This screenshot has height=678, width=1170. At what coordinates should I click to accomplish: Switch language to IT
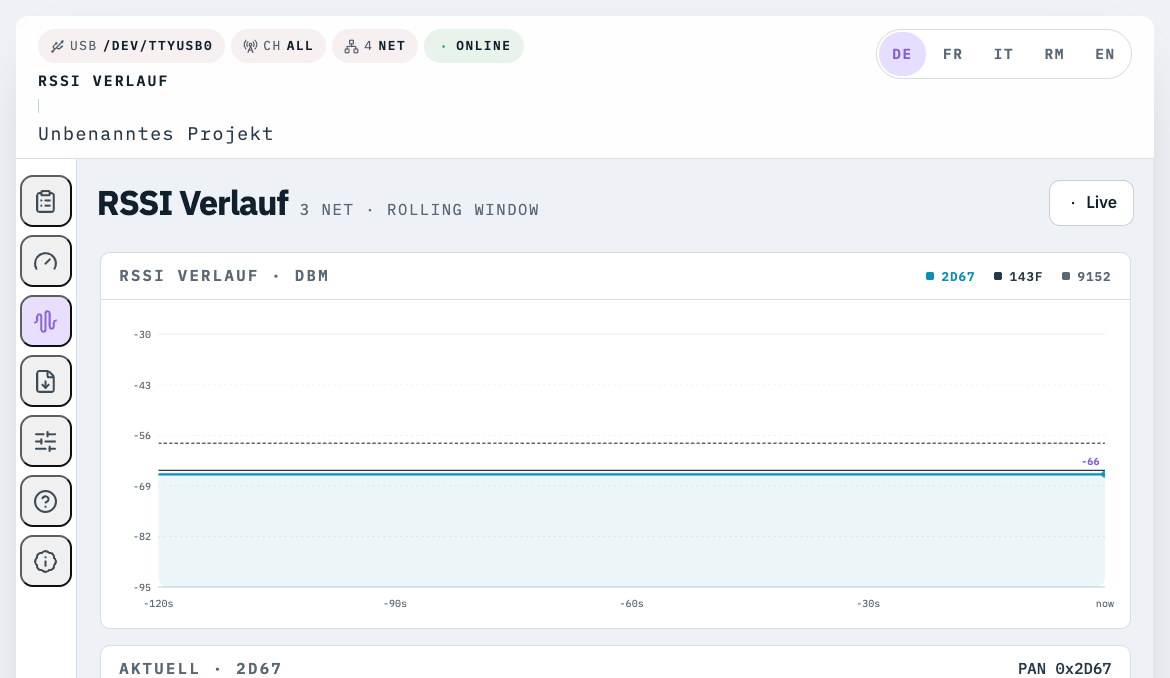click(x=1004, y=54)
